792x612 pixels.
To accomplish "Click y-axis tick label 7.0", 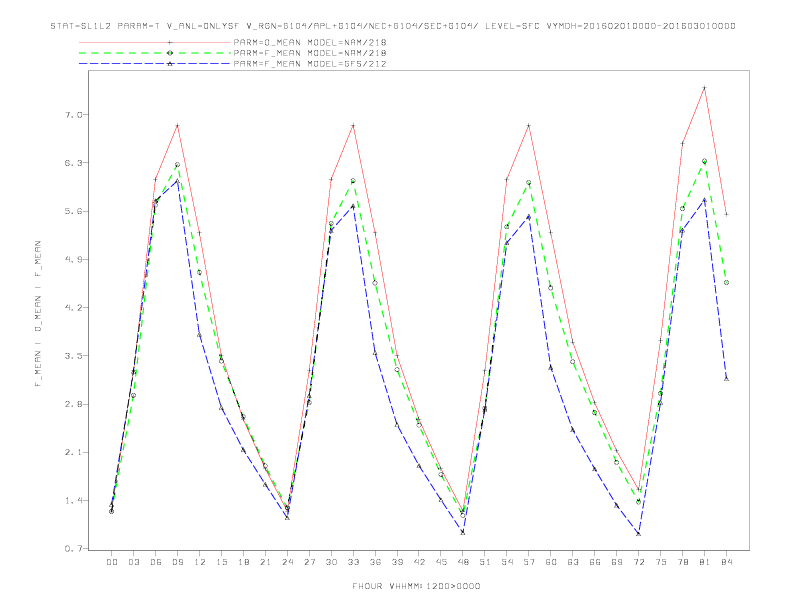I will [73, 115].
